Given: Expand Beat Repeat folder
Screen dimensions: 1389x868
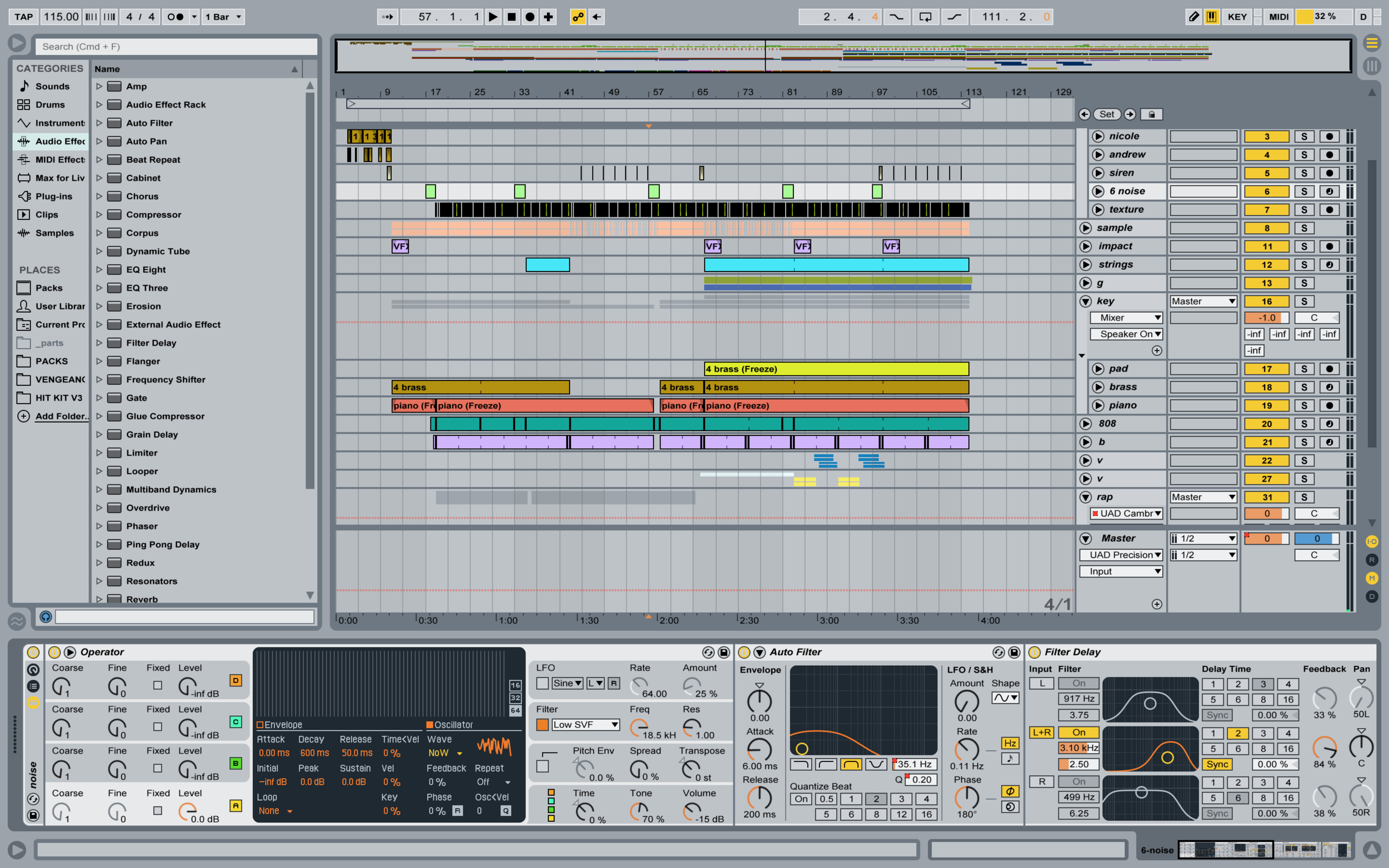Looking at the screenshot, I should tap(99, 159).
